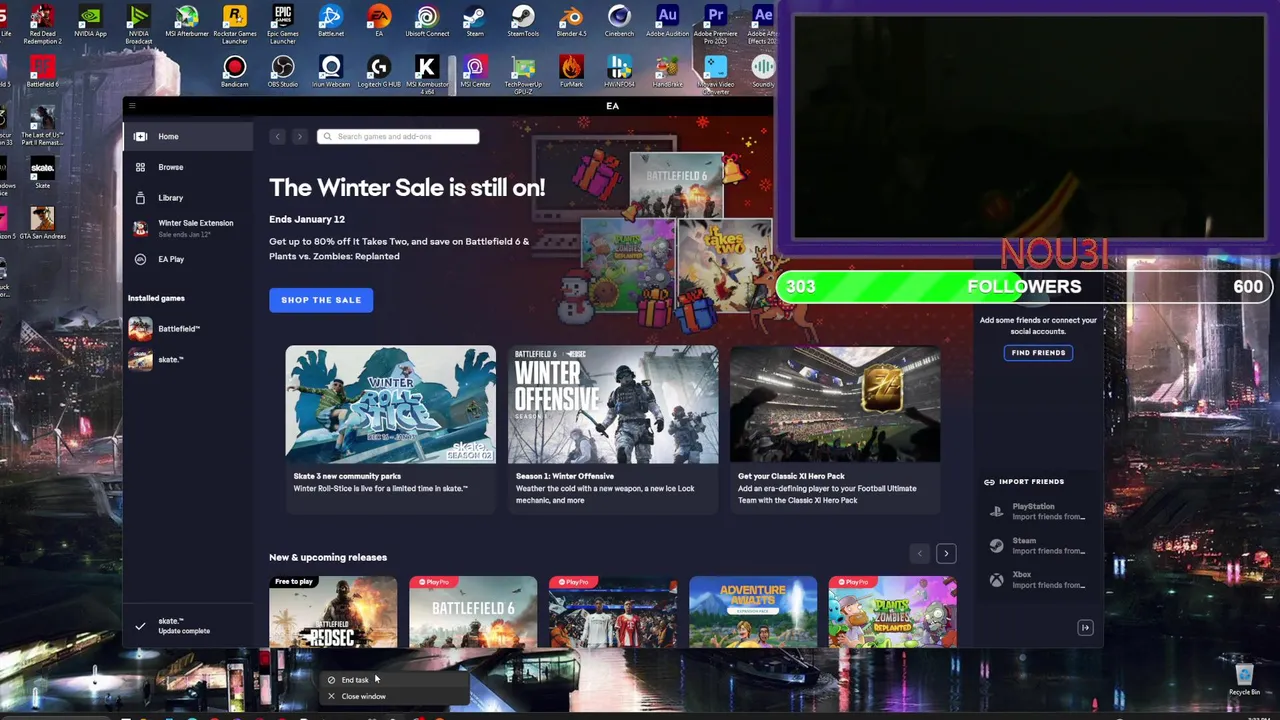Click the skate. Update complete status
The width and height of the screenshot is (1280, 720).
(188, 626)
